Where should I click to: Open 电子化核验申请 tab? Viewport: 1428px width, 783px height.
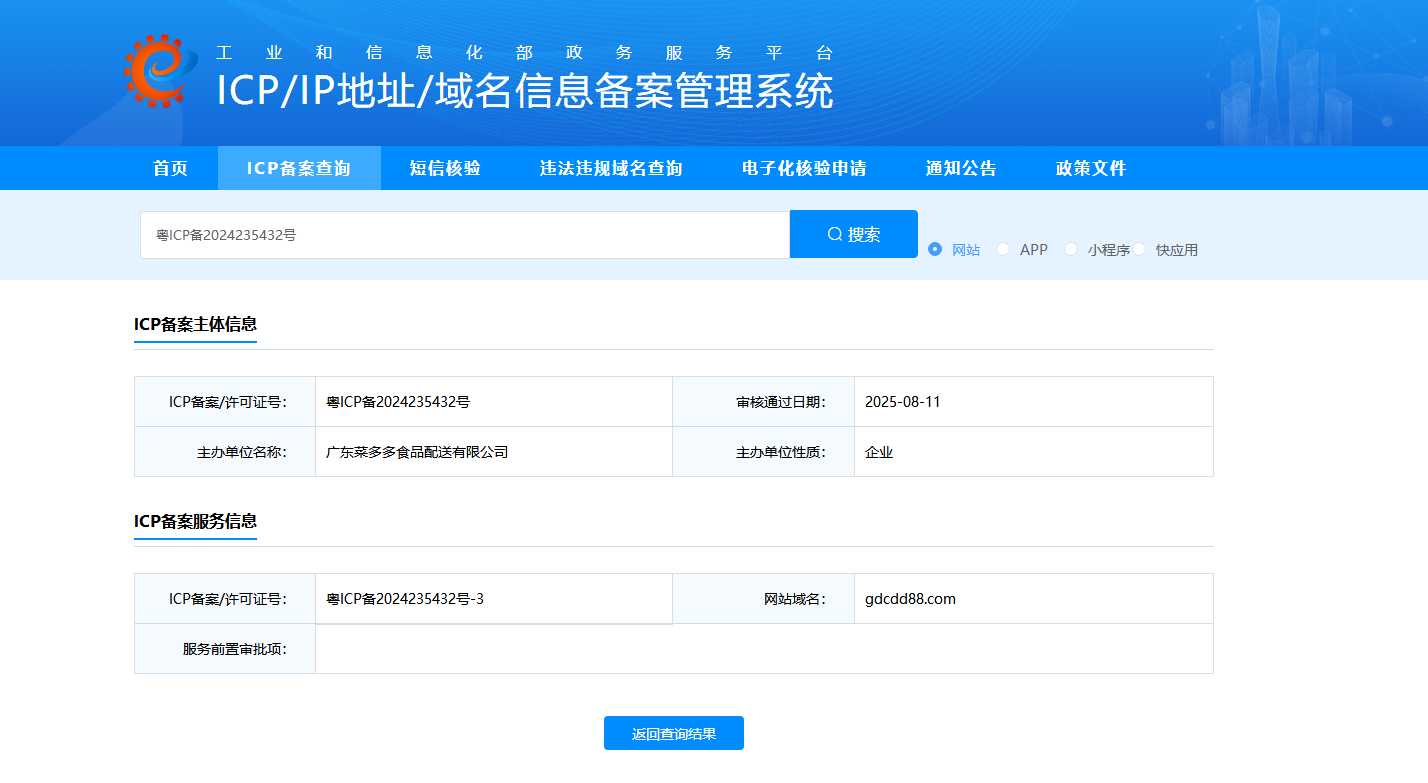point(804,168)
